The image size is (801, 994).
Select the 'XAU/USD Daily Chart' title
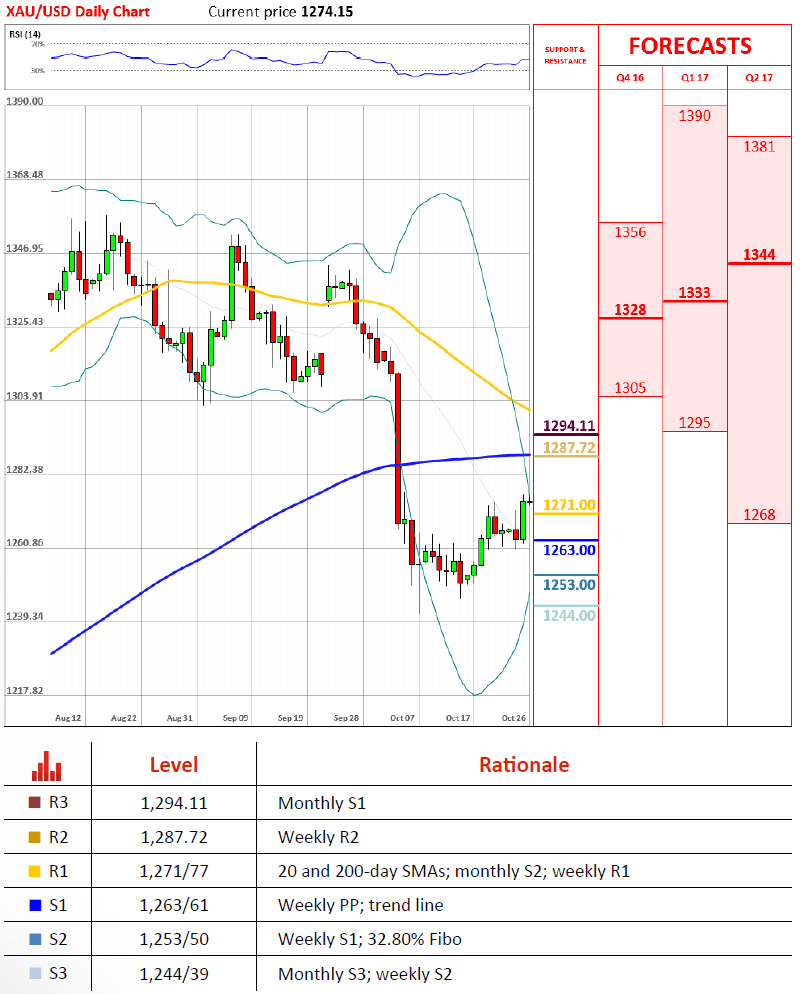coord(77,11)
